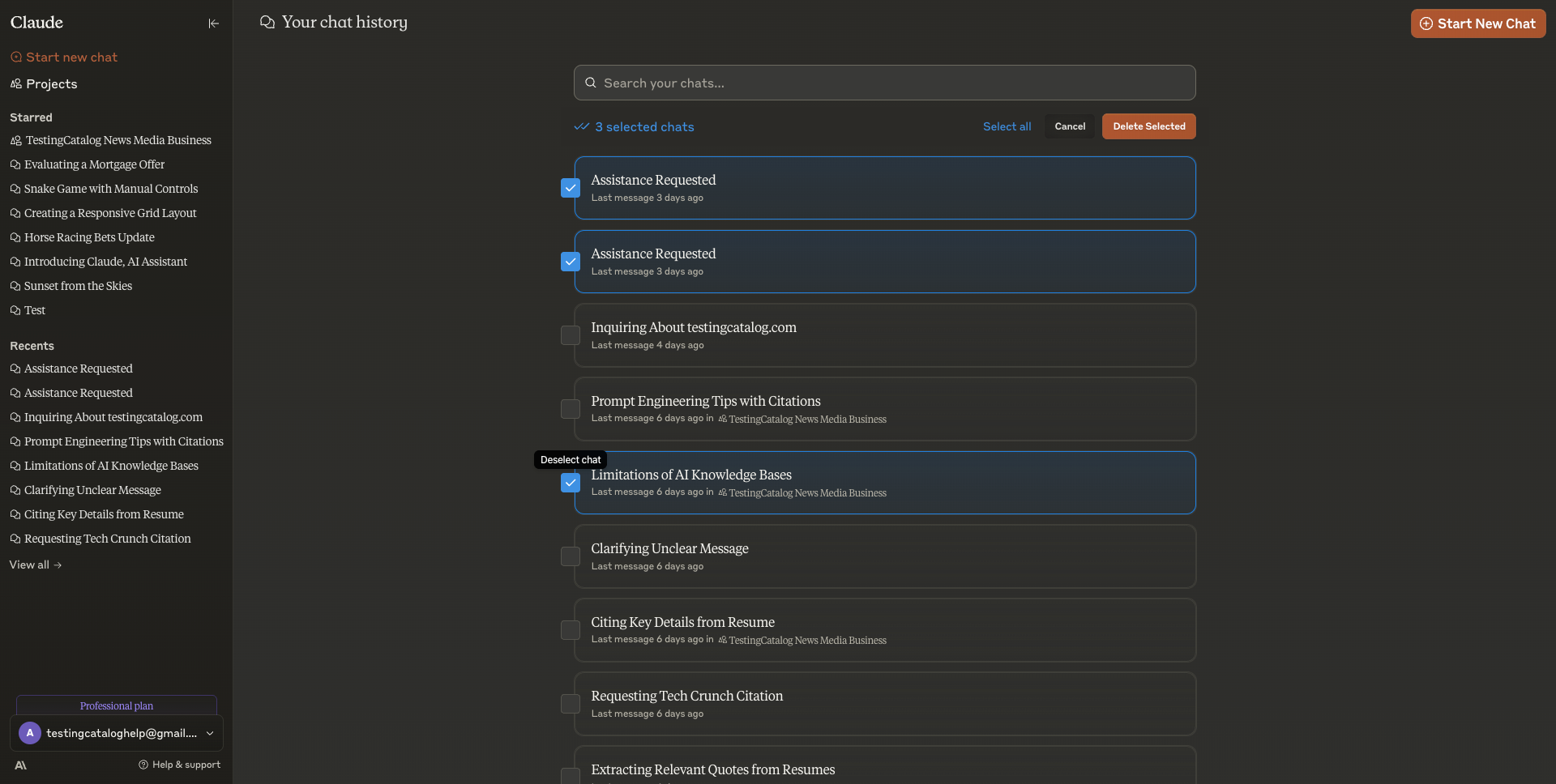Screen dimensions: 1556x784
Task: Click the Projects people icon in the sidebar
Action: (15, 83)
